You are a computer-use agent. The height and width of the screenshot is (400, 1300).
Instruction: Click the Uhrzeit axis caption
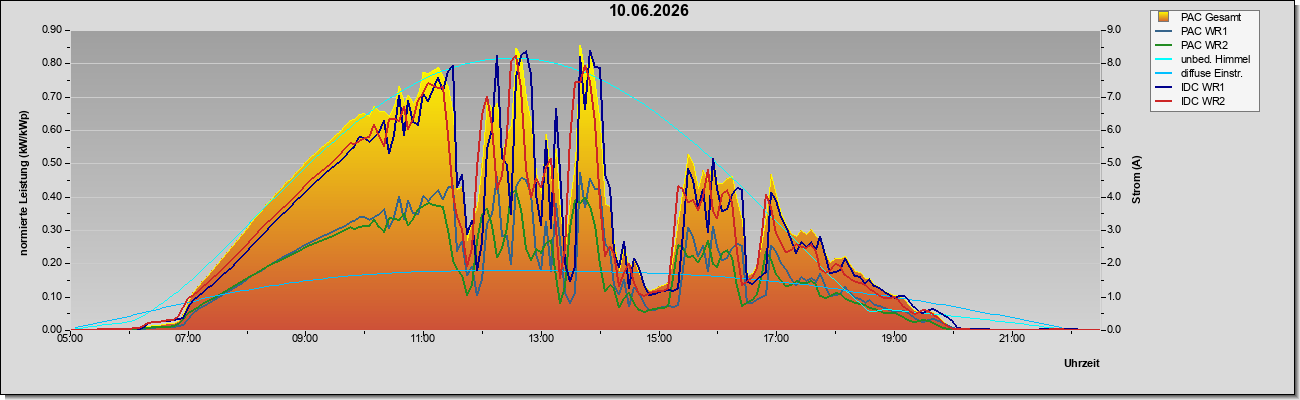click(1081, 364)
